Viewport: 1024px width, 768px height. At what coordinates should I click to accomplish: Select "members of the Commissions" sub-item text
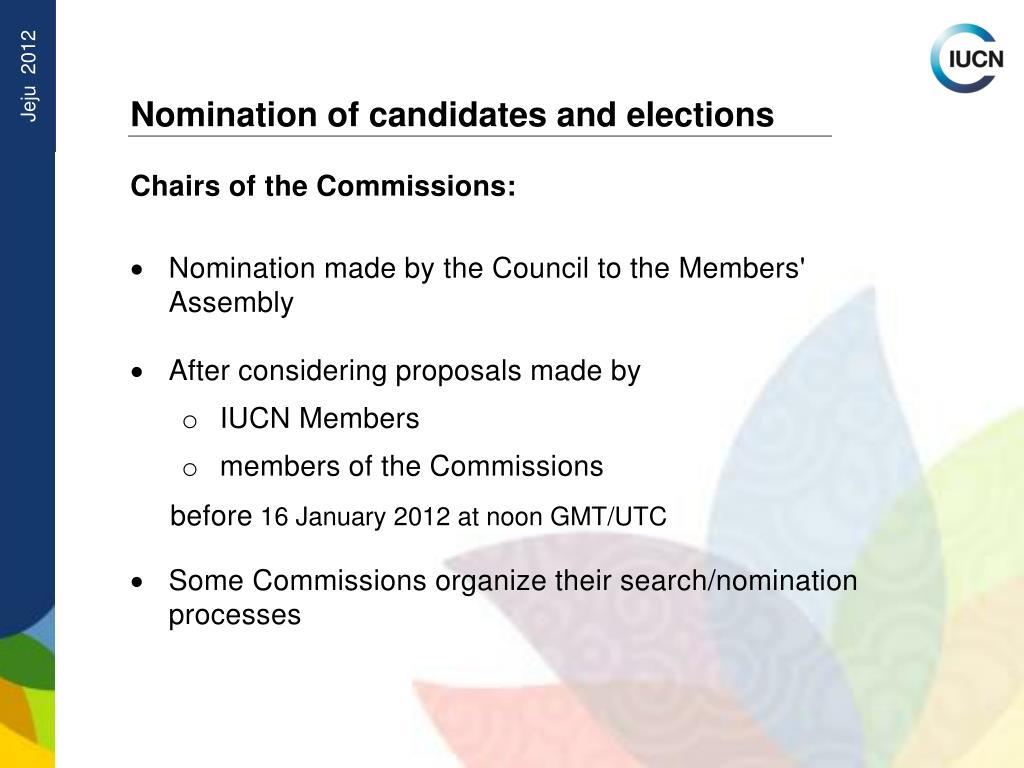(411, 466)
